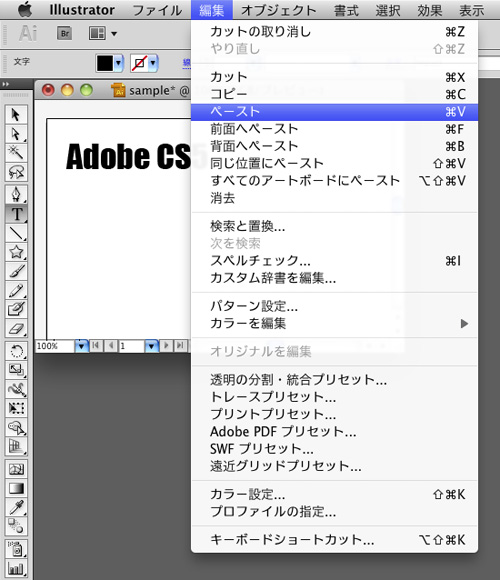This screenshot has height=580, width=500.
Task: Go to previous artboard button
Action: point(110,346)
